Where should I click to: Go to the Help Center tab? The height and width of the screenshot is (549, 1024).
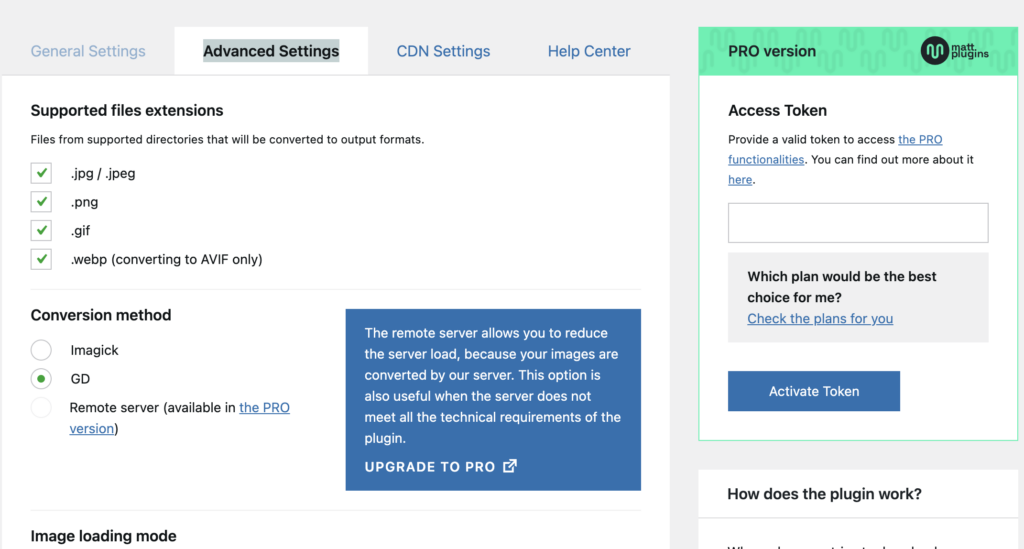coord(589,51)
